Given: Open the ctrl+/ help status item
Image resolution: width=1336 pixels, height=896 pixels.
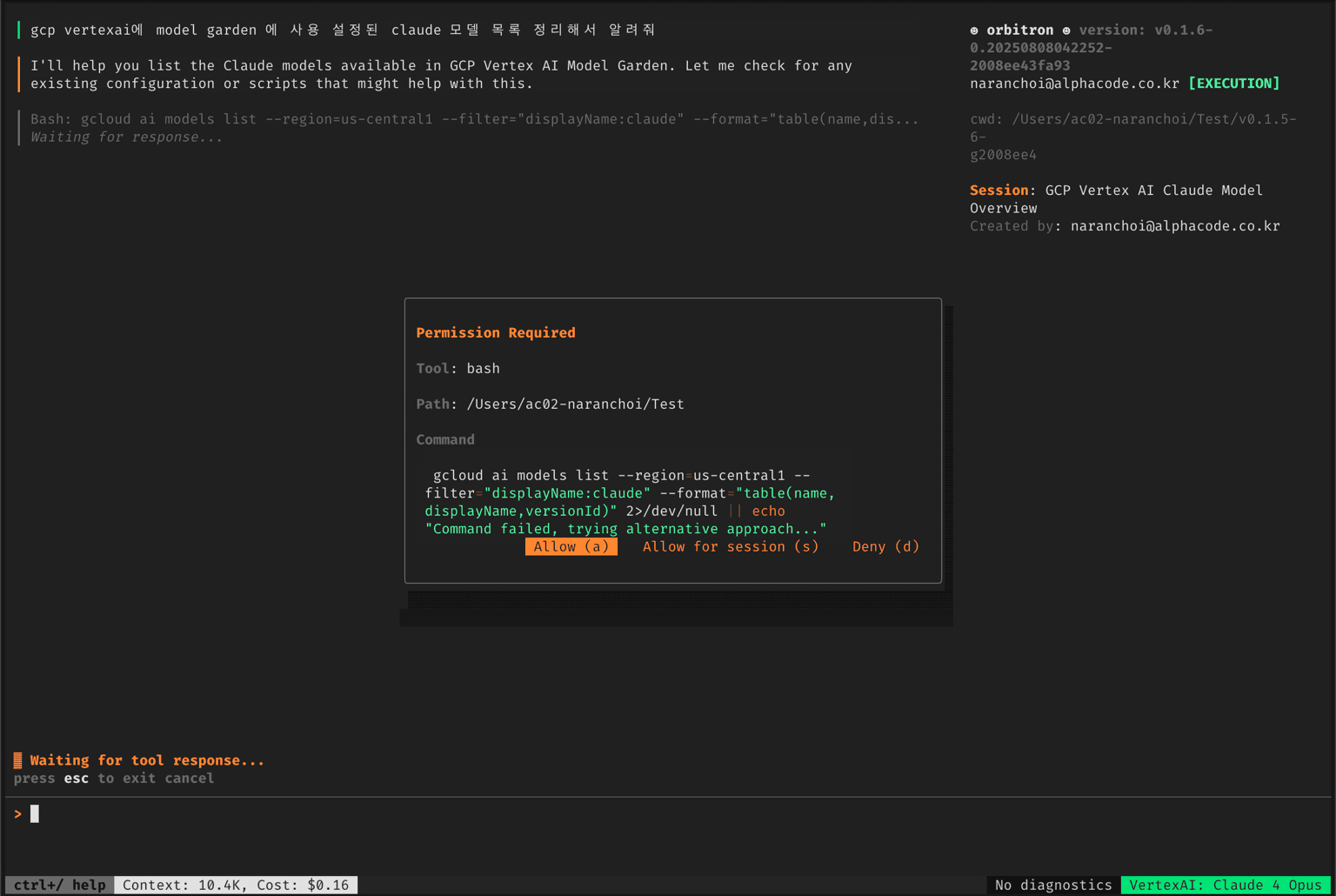Looking at the screenshot, I should 59,885.
